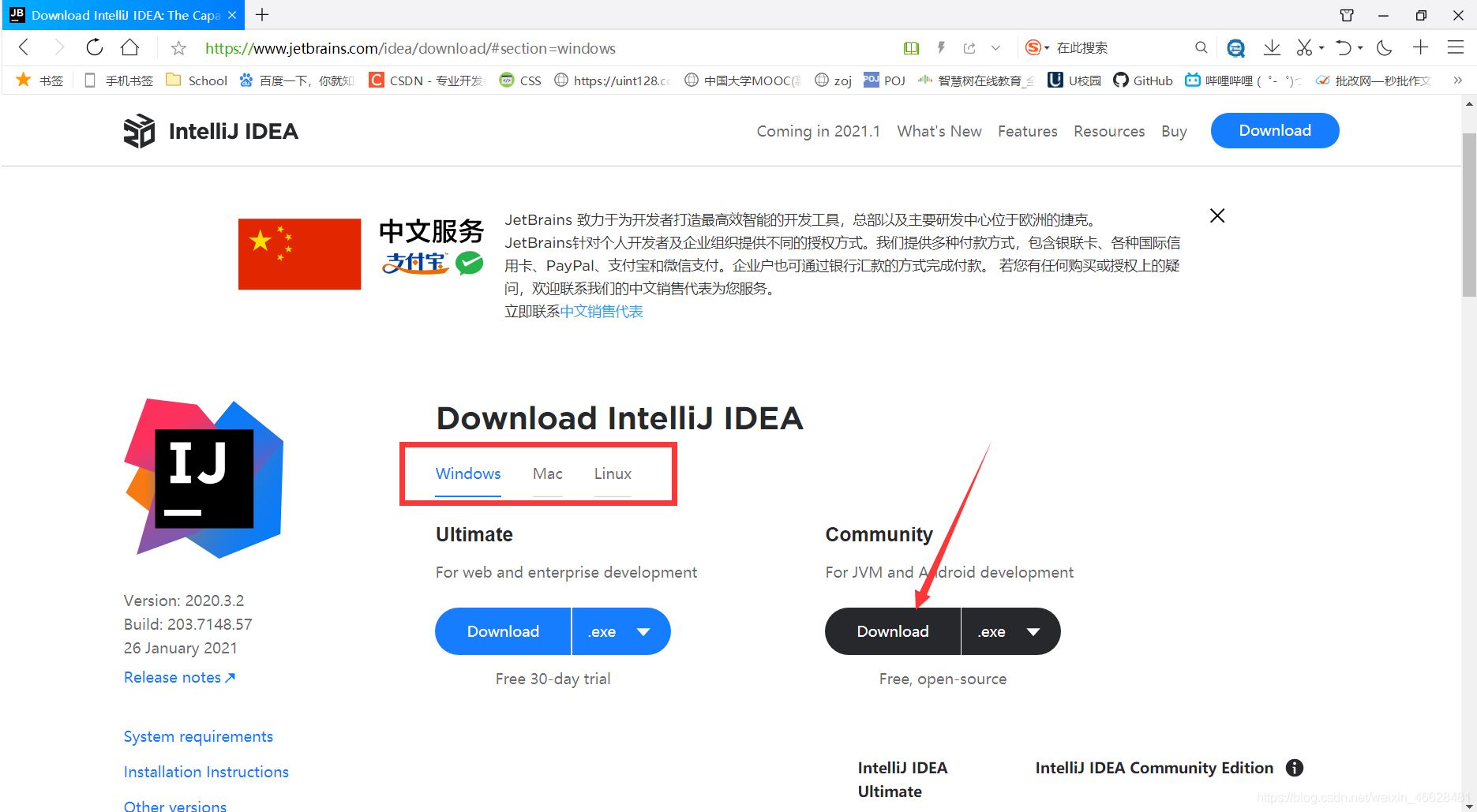Open the Sogou search engine dropdown
Screen dimensions: 1477x812
[x=1037, y=47]
